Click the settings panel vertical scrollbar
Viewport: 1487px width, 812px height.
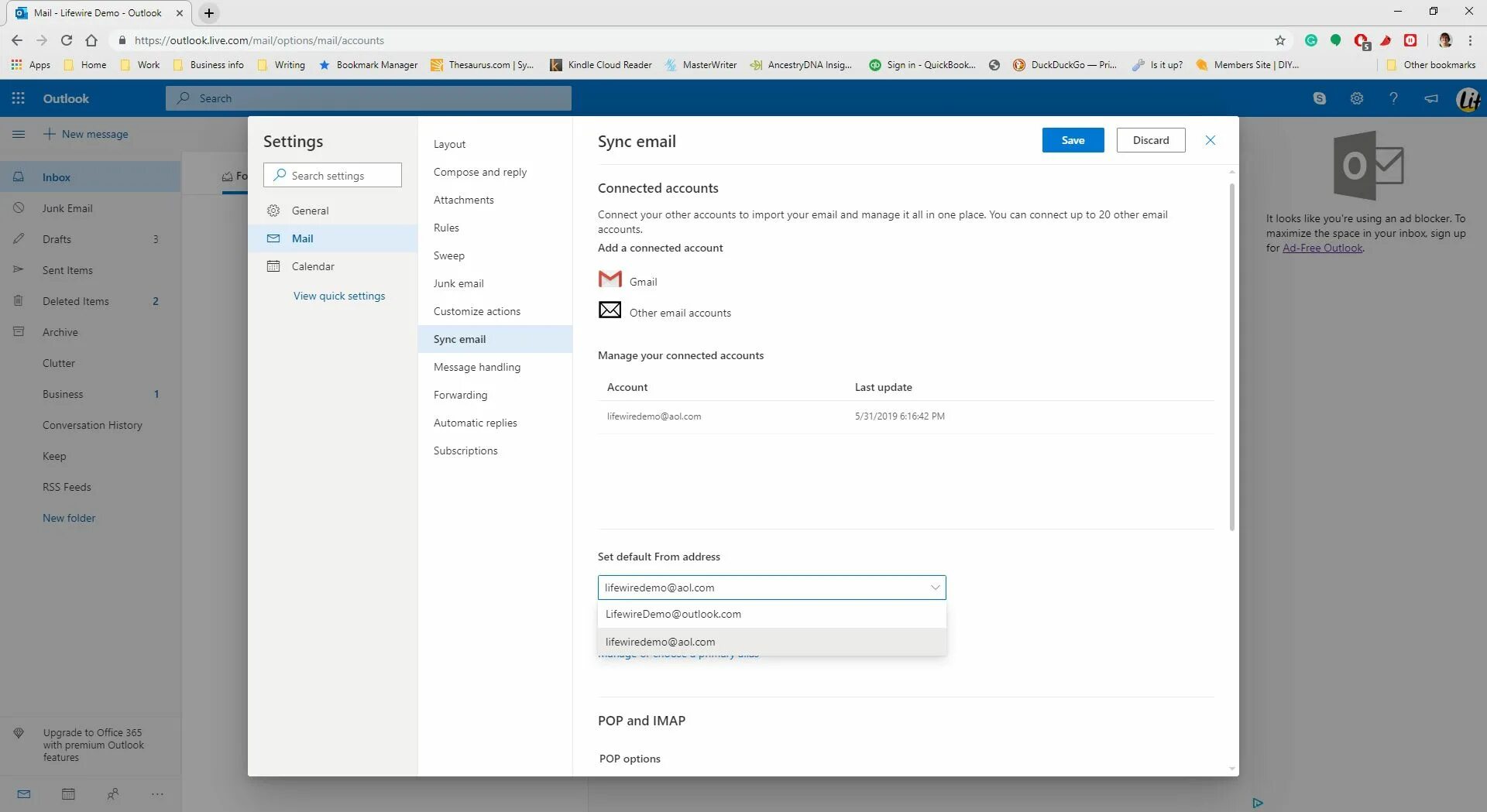1231,357
